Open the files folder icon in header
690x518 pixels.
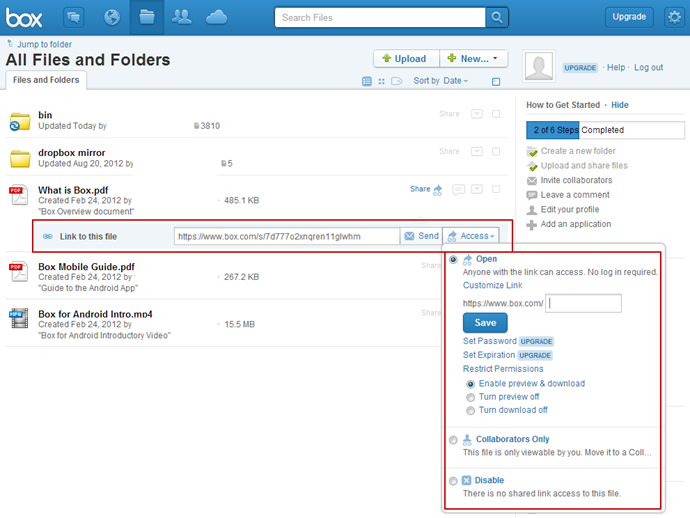pyautogui.click(x=147, y=18)
